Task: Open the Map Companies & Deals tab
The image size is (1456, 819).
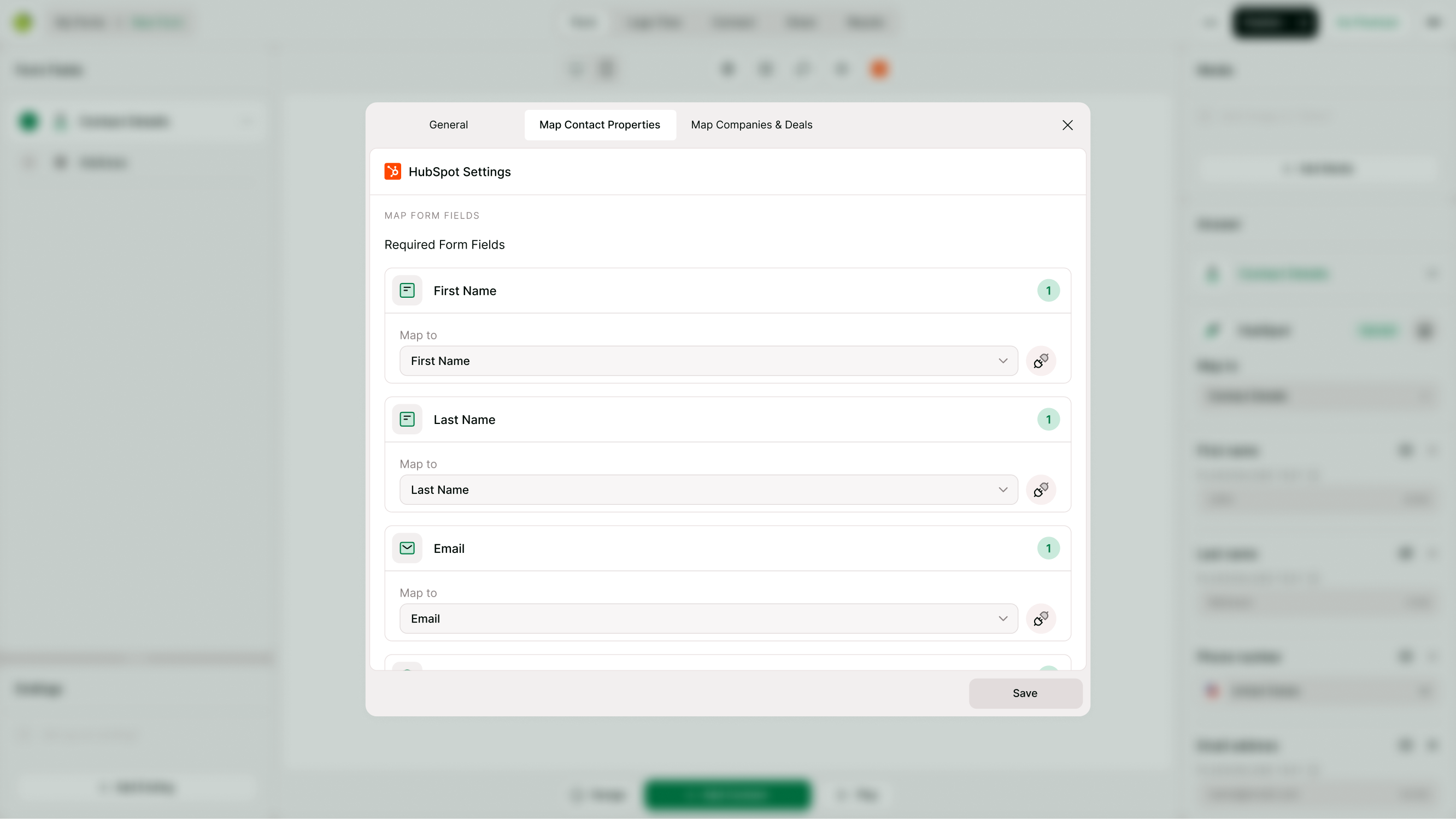Action: (x=751, y=125)
